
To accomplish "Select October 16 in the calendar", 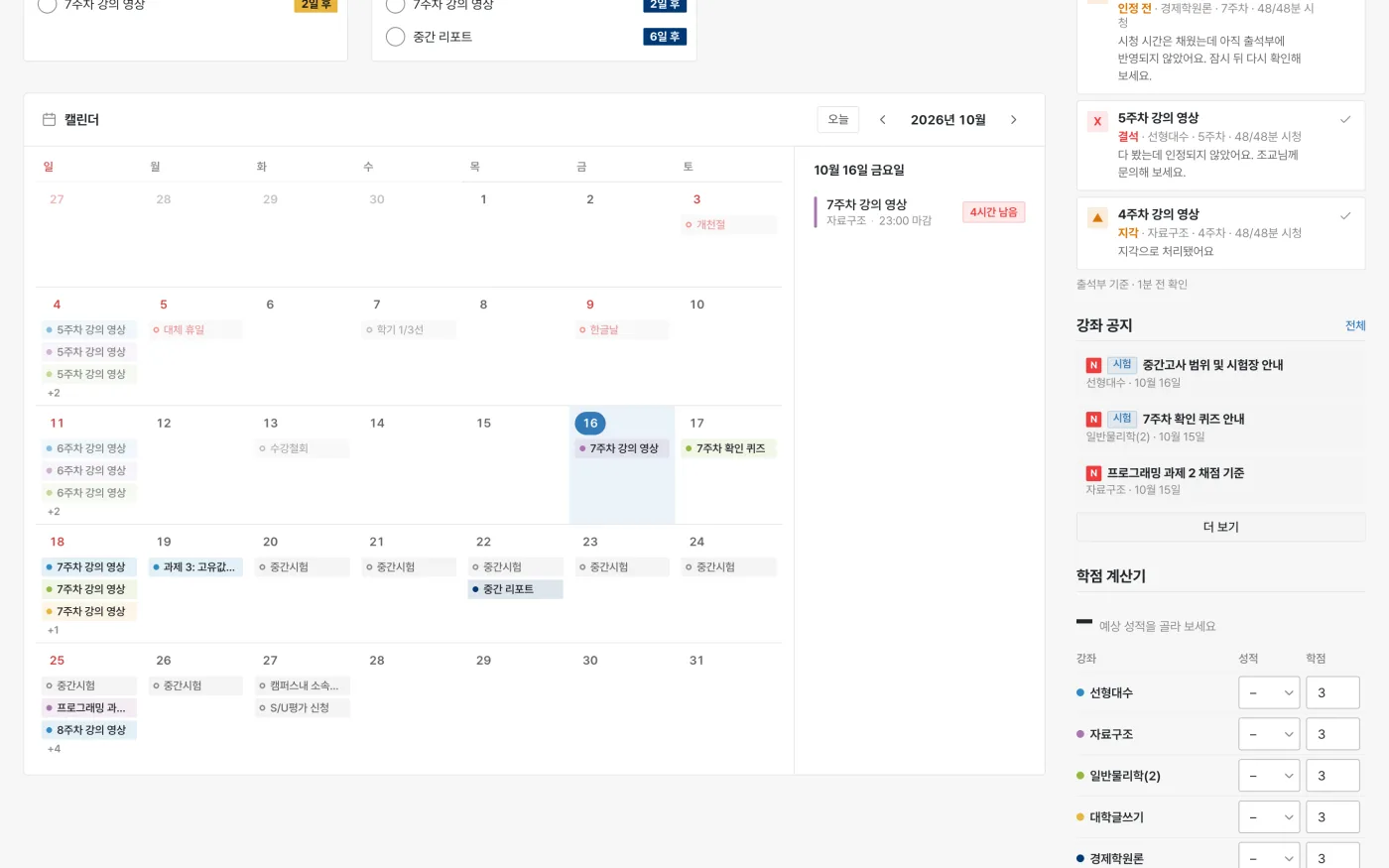I will point(590,424).
